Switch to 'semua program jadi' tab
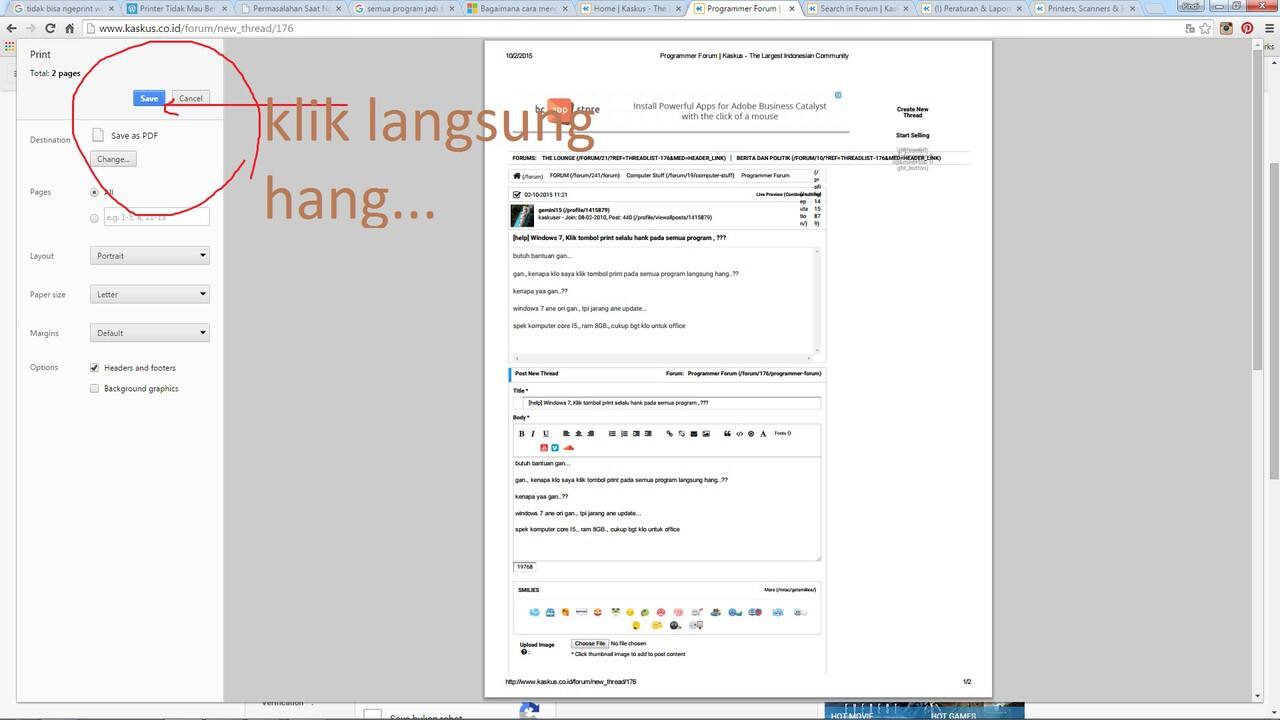Screen dimensions: 1280x720 tap(402, 8)
